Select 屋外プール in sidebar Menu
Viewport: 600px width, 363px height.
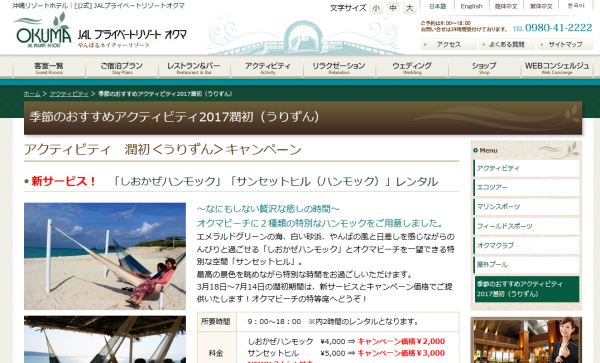pos(527,265)
